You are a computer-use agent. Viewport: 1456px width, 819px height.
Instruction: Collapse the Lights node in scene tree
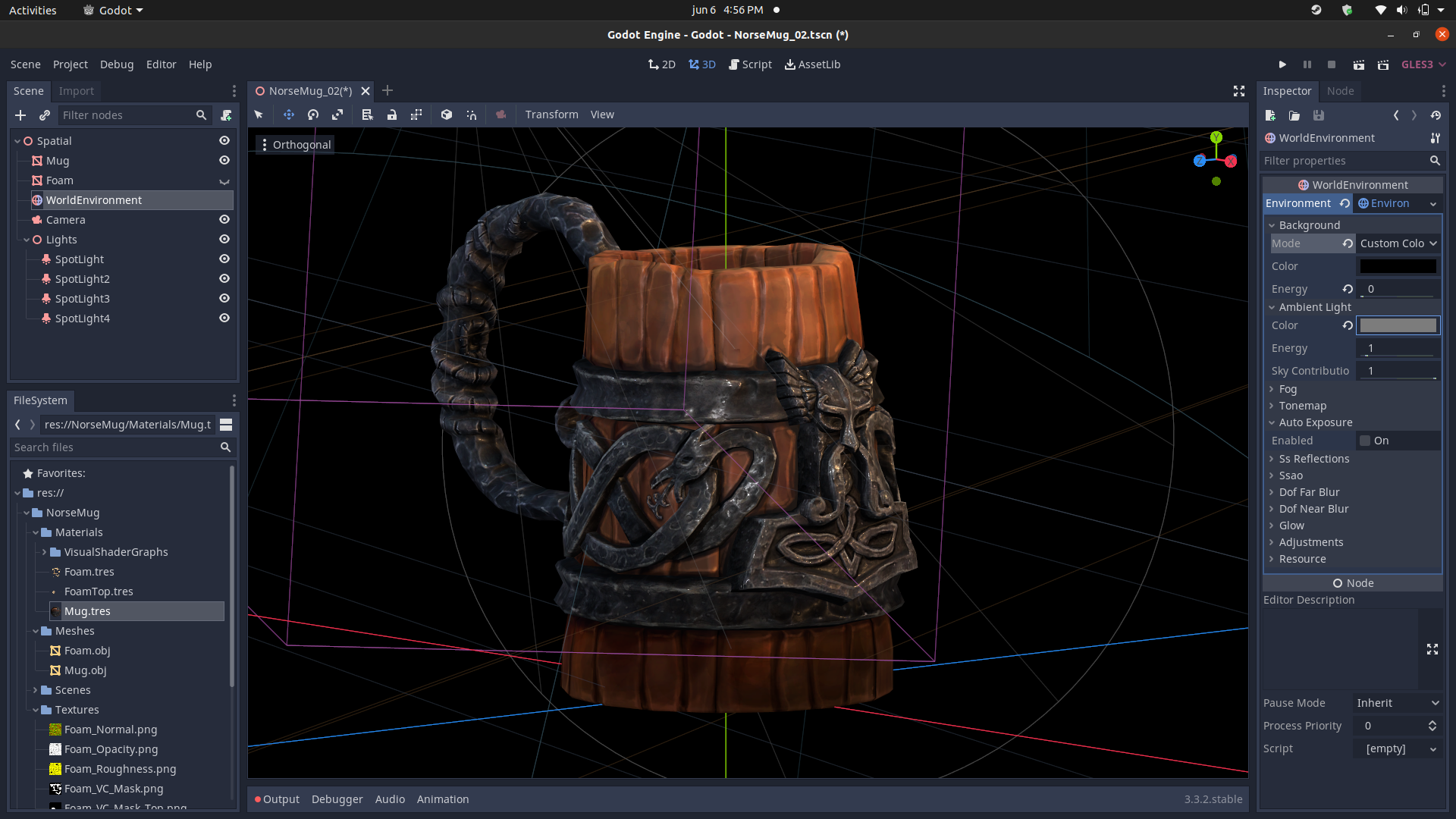(27, 240)
